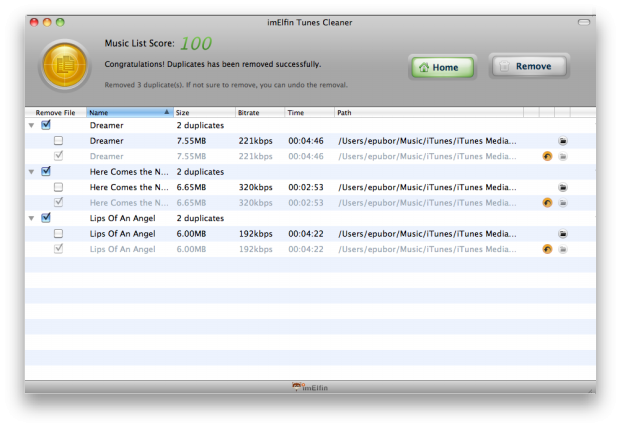Sort by the Size column header
620x428 pixels.
point(204,112)
